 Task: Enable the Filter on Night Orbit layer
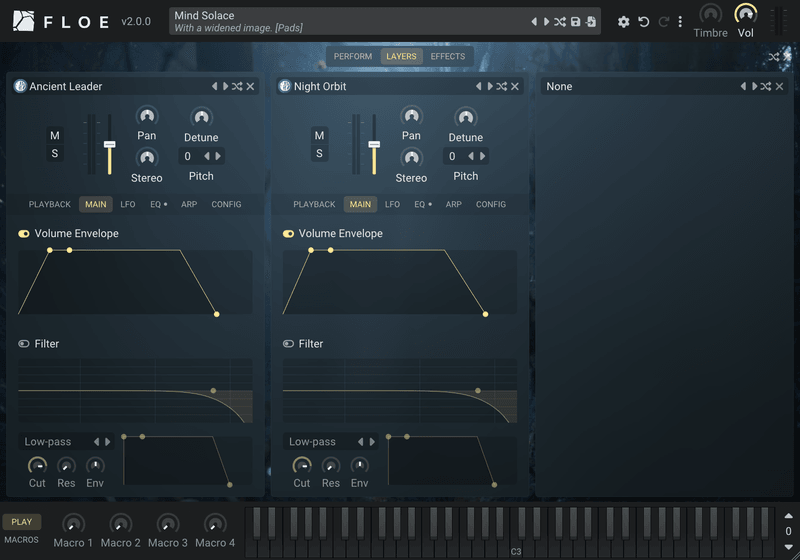[x=288, y=344]
